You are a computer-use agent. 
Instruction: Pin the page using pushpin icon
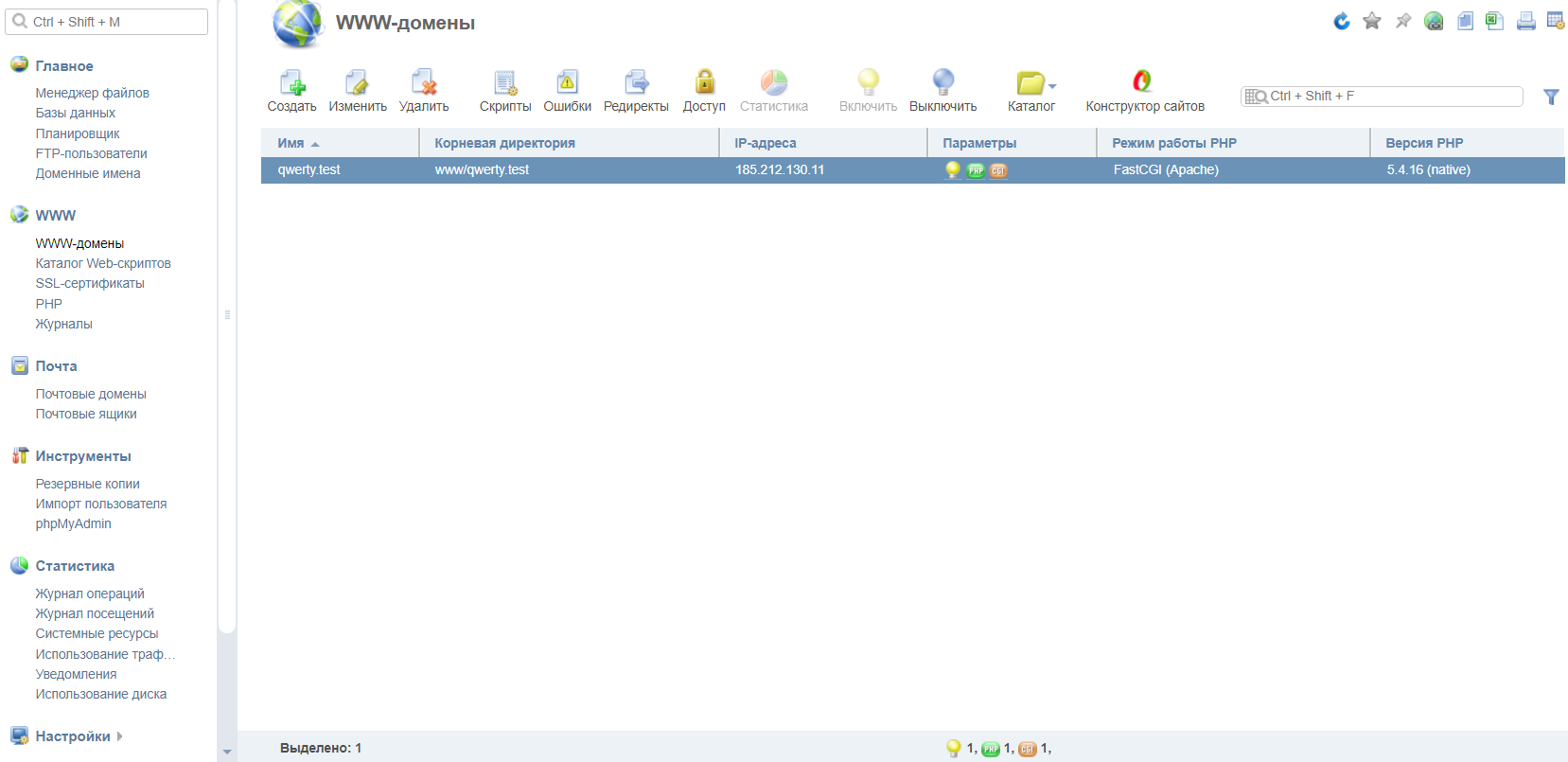(1403, 21)
